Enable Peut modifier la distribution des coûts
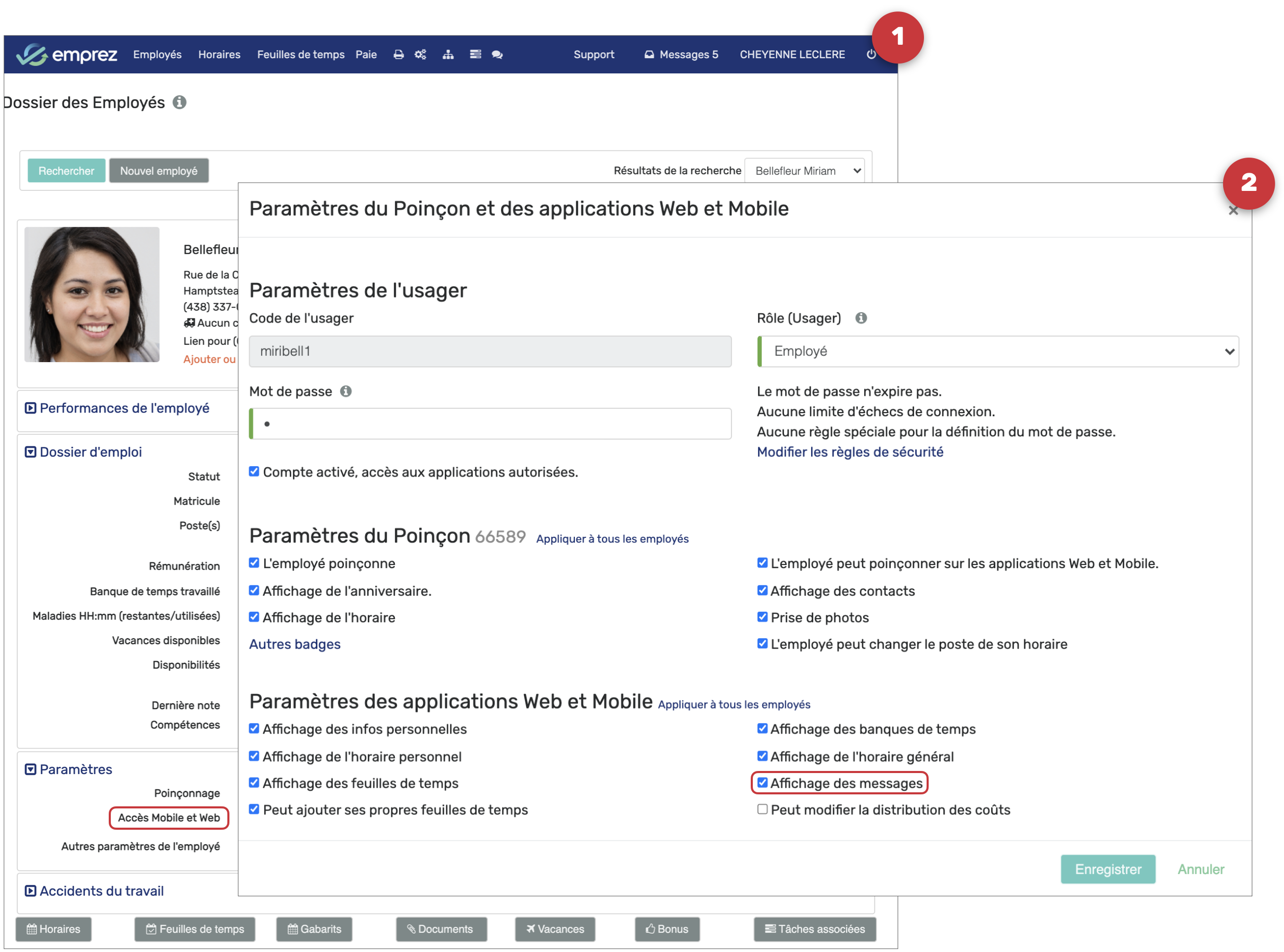 coord(763,809)
